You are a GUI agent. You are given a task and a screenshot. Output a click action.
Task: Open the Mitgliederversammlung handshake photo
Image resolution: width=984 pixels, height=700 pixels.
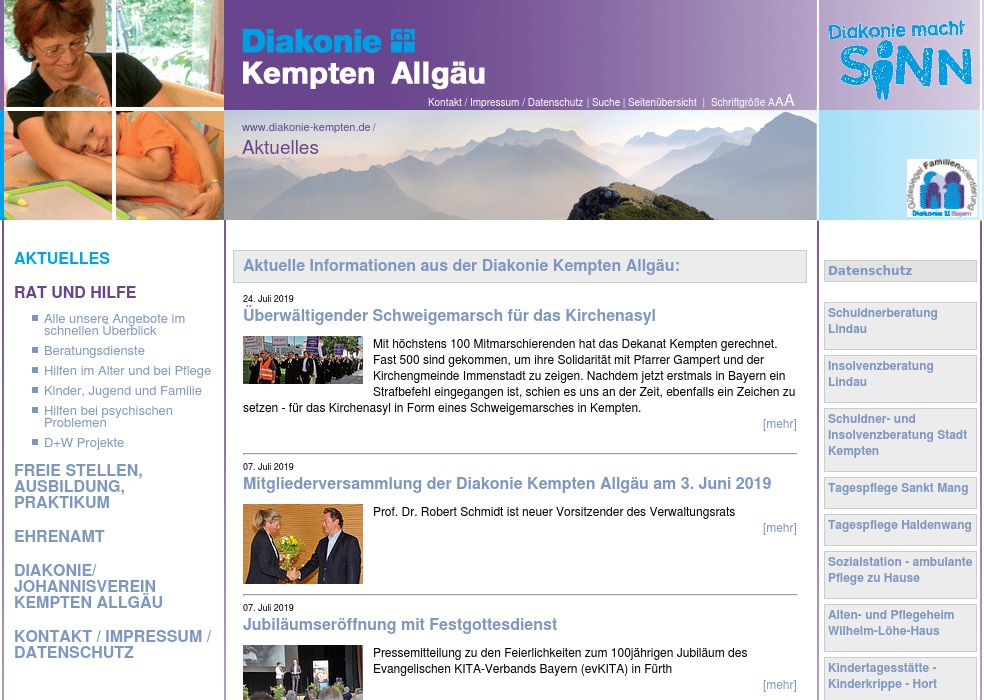click(302, 544)
